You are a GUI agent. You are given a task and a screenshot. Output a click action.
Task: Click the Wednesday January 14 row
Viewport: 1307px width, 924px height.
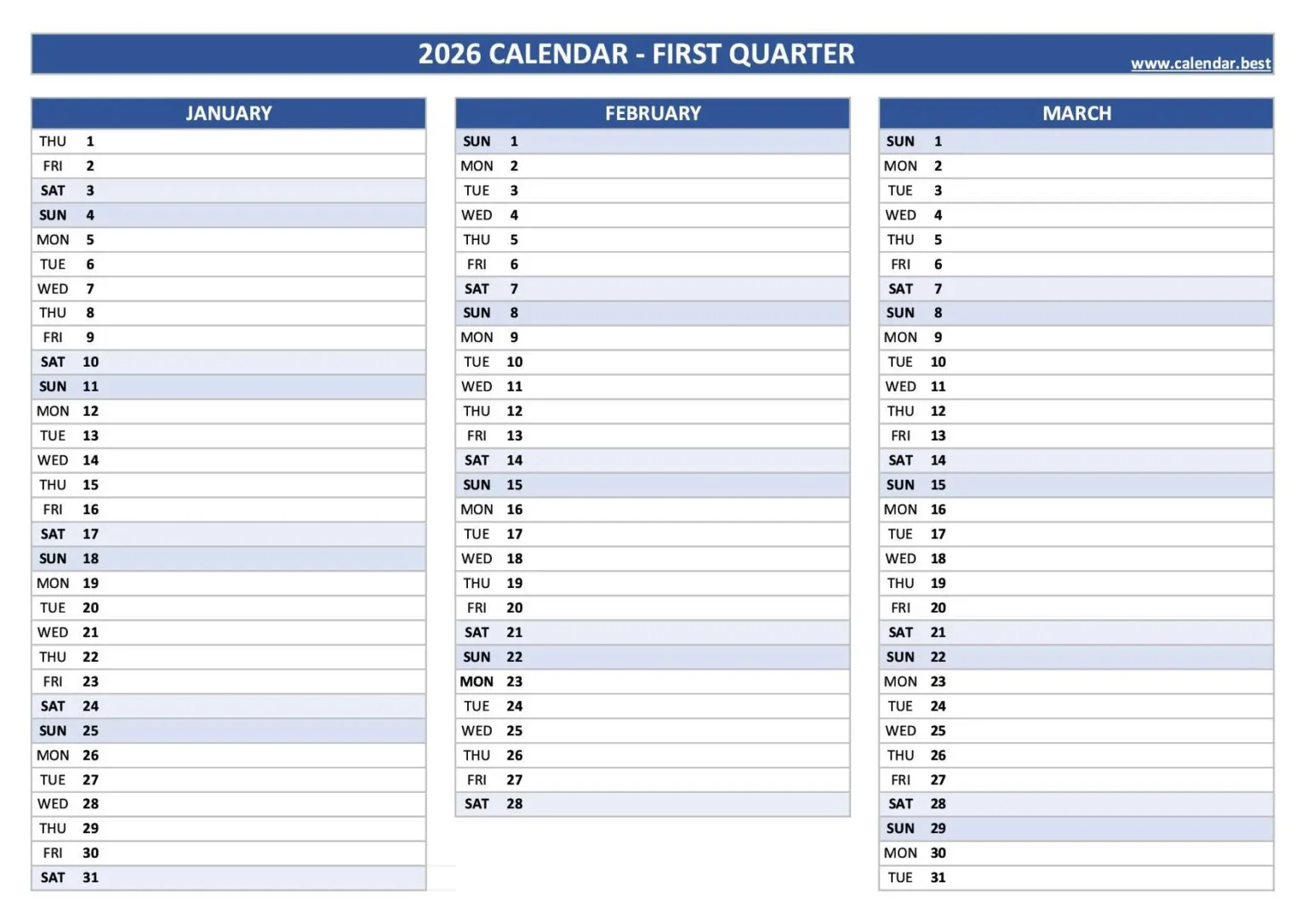[228, 460]
